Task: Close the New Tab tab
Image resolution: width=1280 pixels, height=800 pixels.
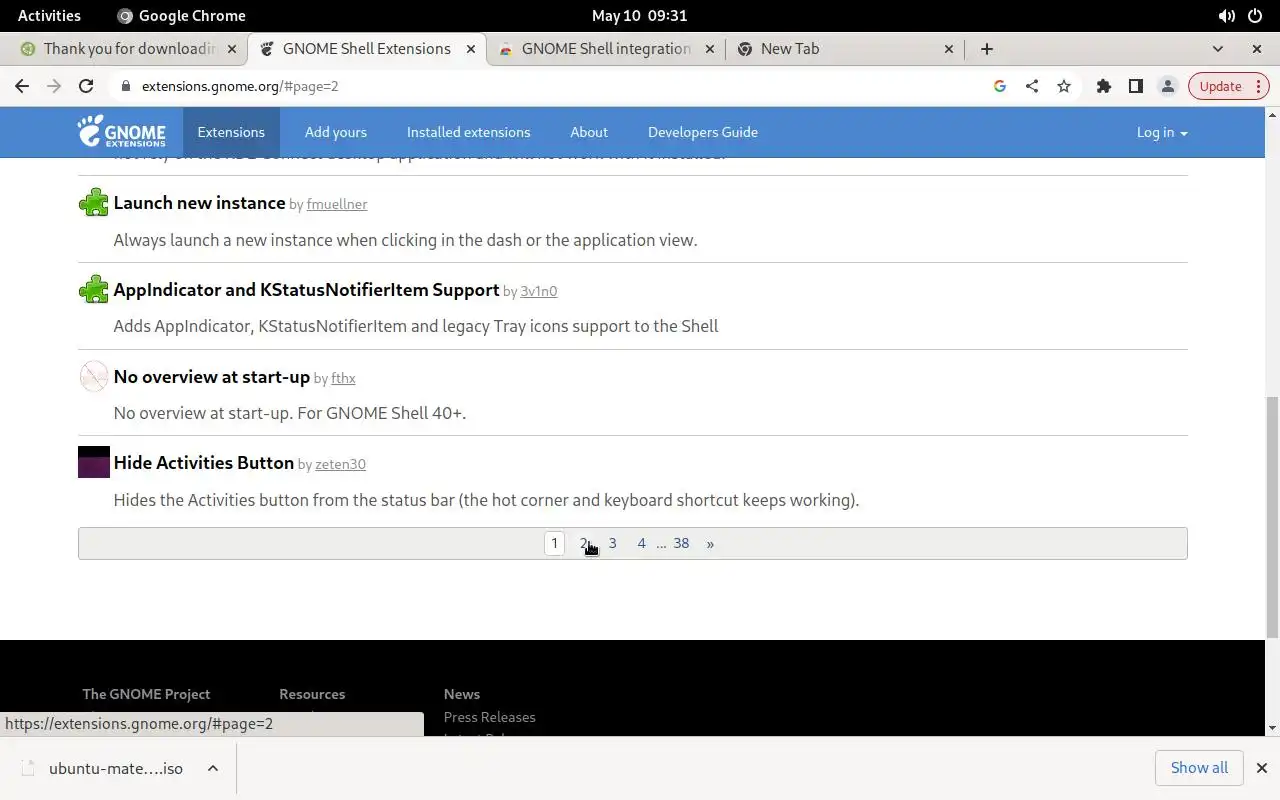Action: click(x=948, y=48)
